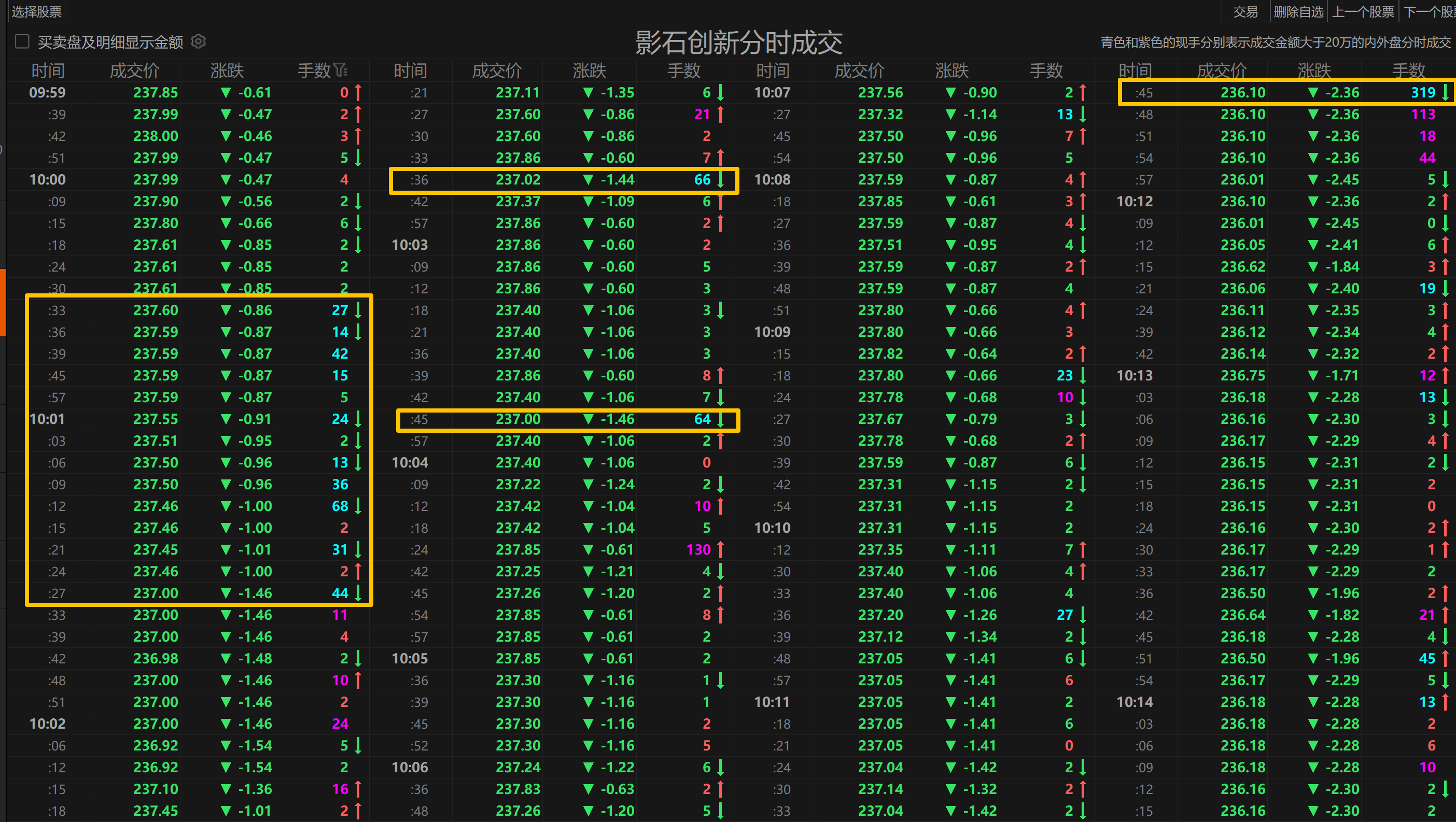
Task: Click the green down arrow beside volume 68
Action: tap(358, 506)
